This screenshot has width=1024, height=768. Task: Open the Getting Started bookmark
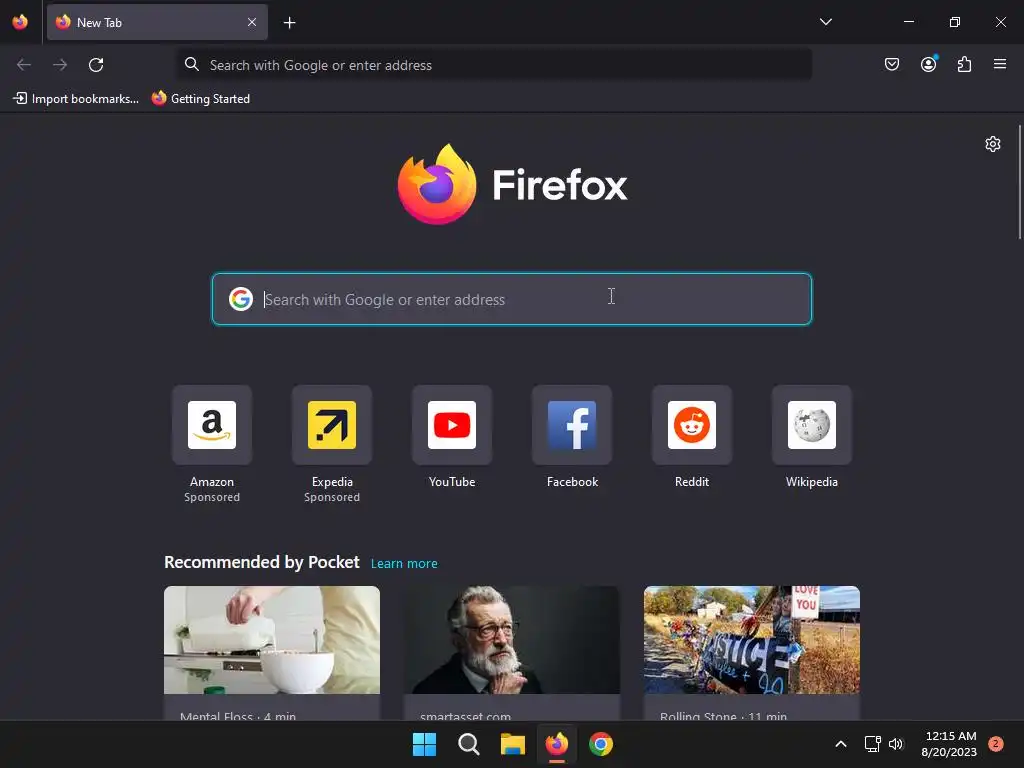[x=201, y=99]
